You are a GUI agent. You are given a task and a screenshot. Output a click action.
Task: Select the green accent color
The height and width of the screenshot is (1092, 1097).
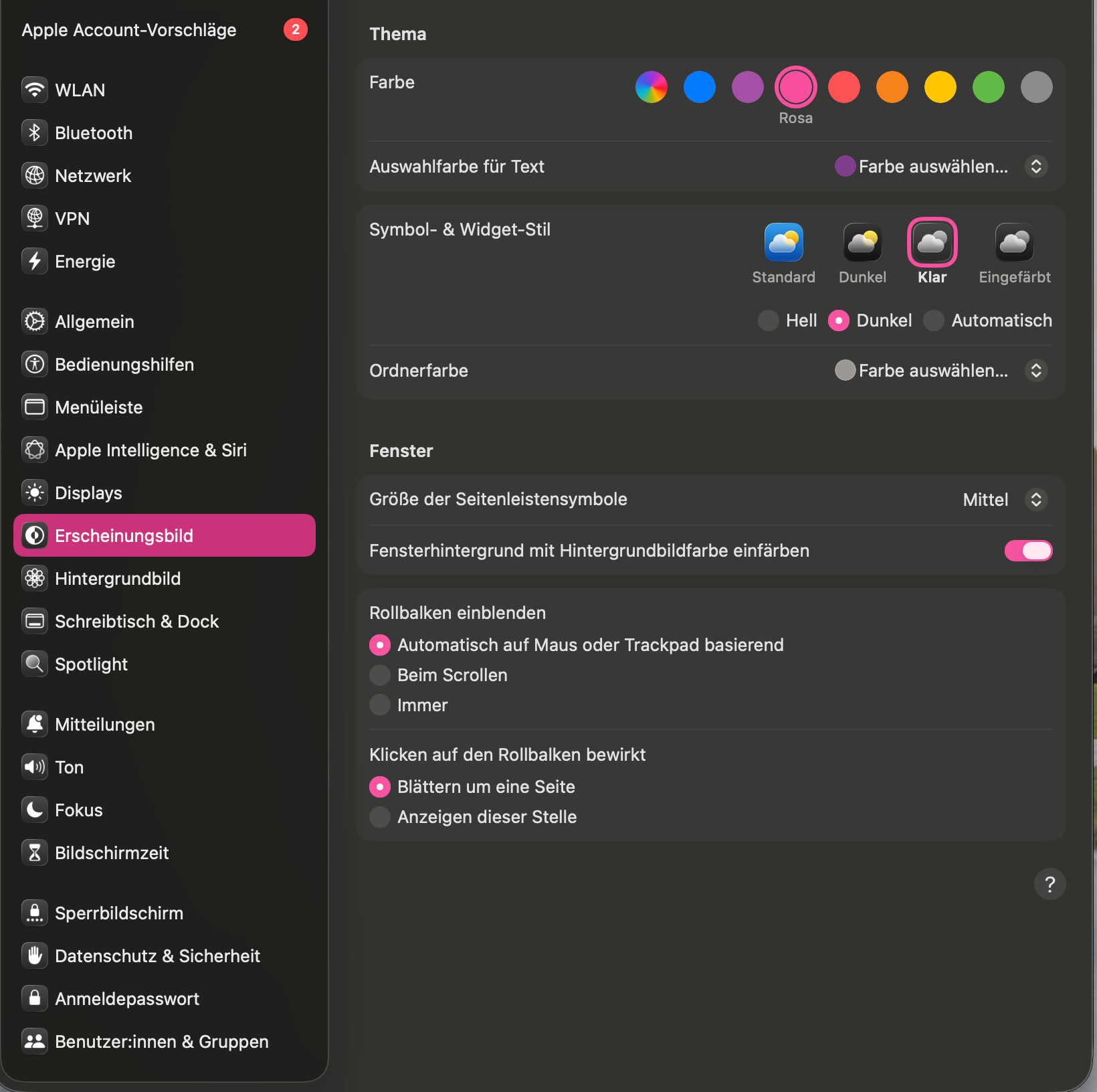(989, 87)
